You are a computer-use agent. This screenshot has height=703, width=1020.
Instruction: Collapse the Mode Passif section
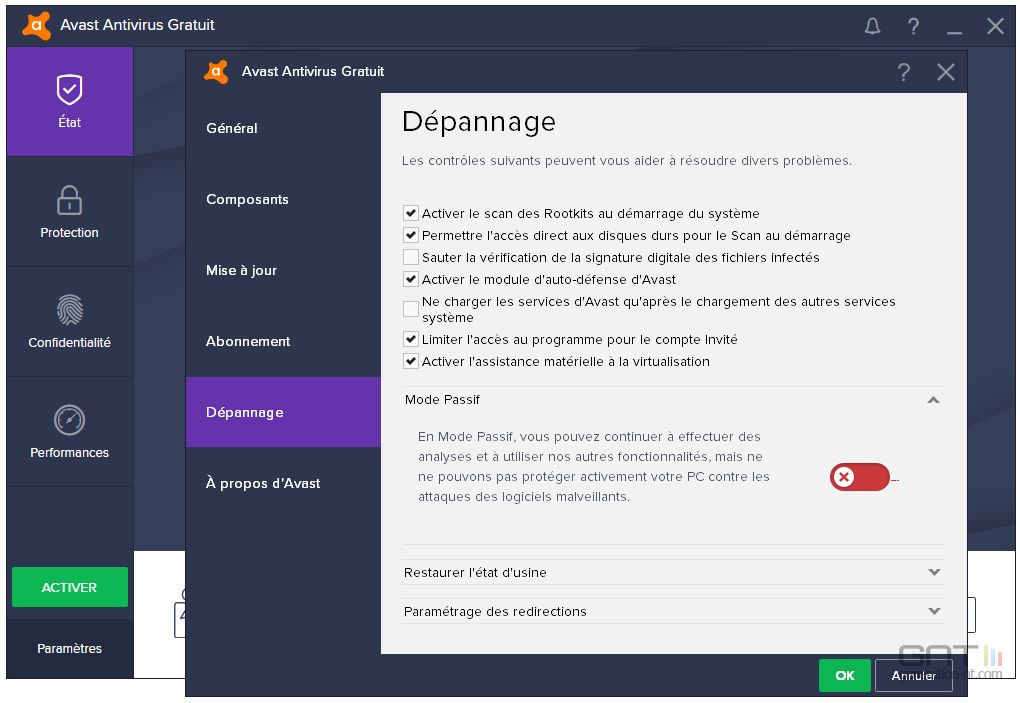[x=933, y=400]
